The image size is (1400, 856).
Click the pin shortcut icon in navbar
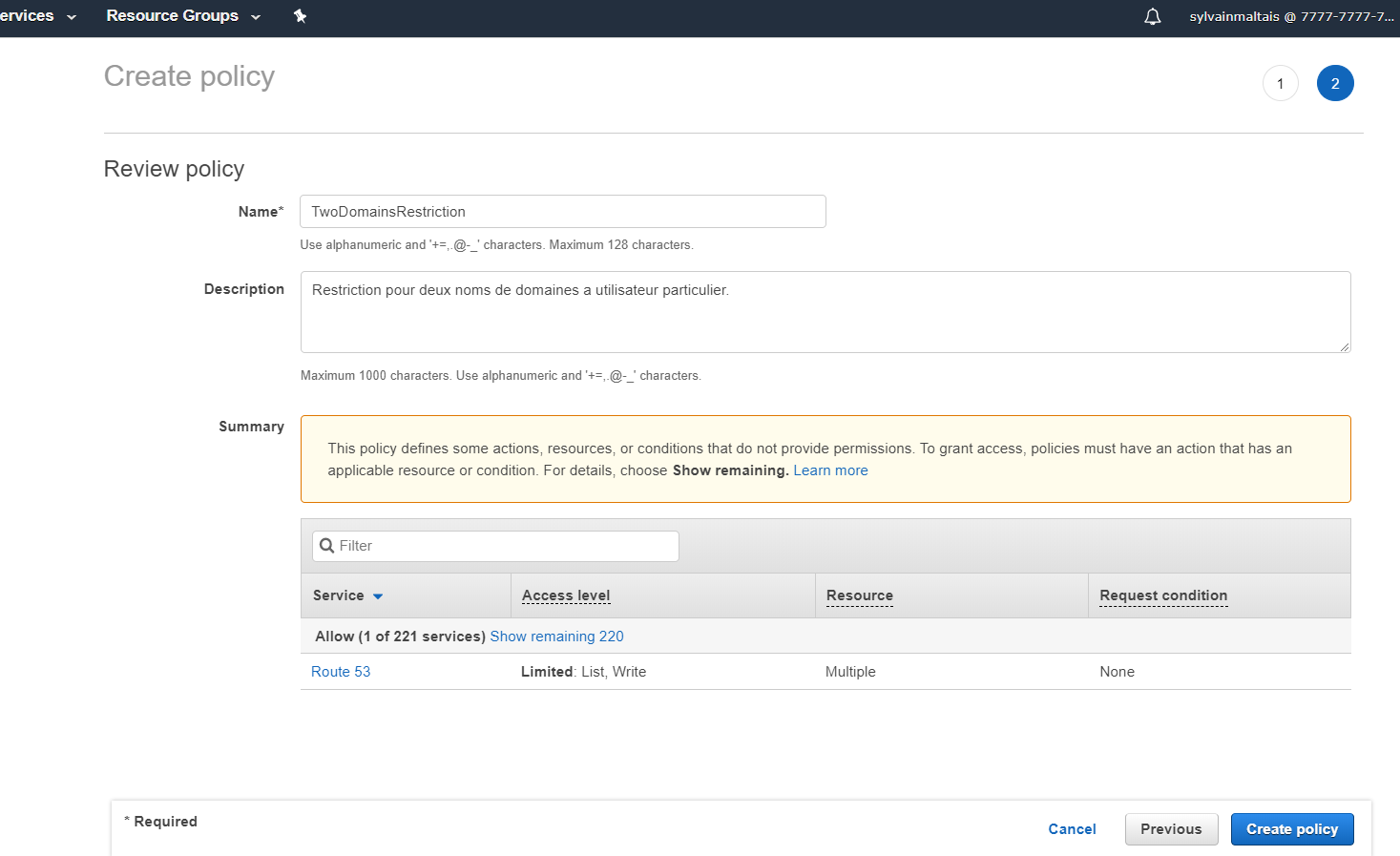coord(300,16)
